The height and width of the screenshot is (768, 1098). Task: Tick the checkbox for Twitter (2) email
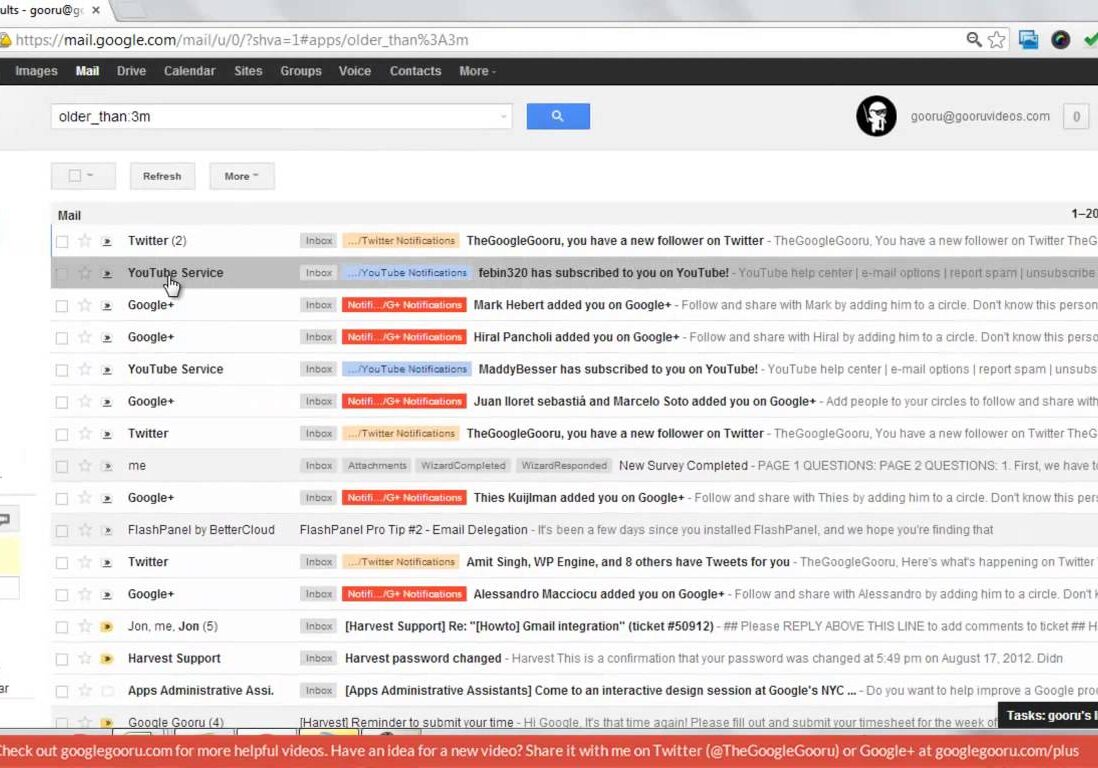point(62,242)
